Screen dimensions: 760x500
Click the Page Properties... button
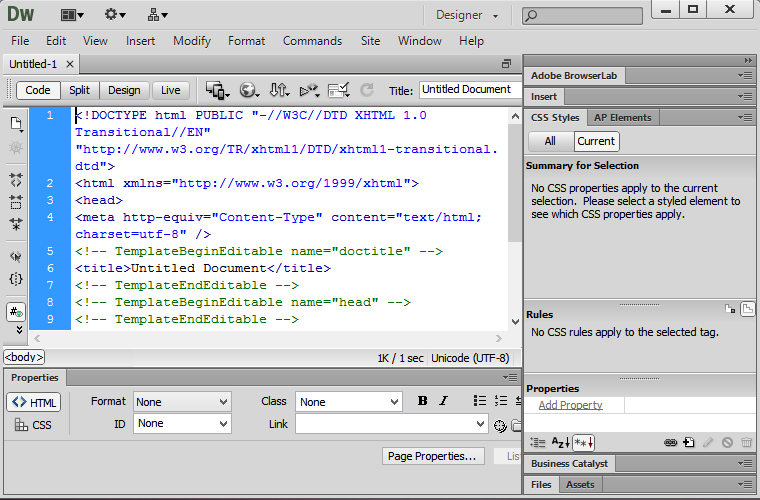click(x=433, y=456)
